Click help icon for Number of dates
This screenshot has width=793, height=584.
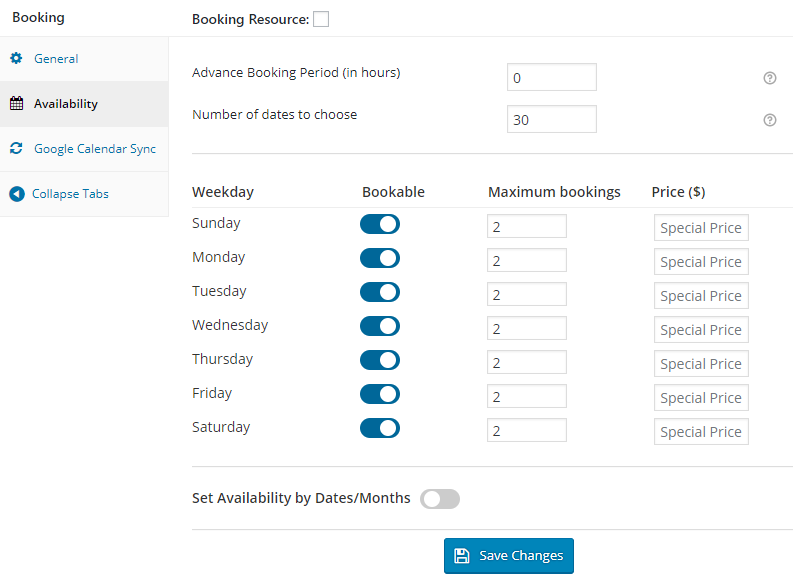pos(770,120)
